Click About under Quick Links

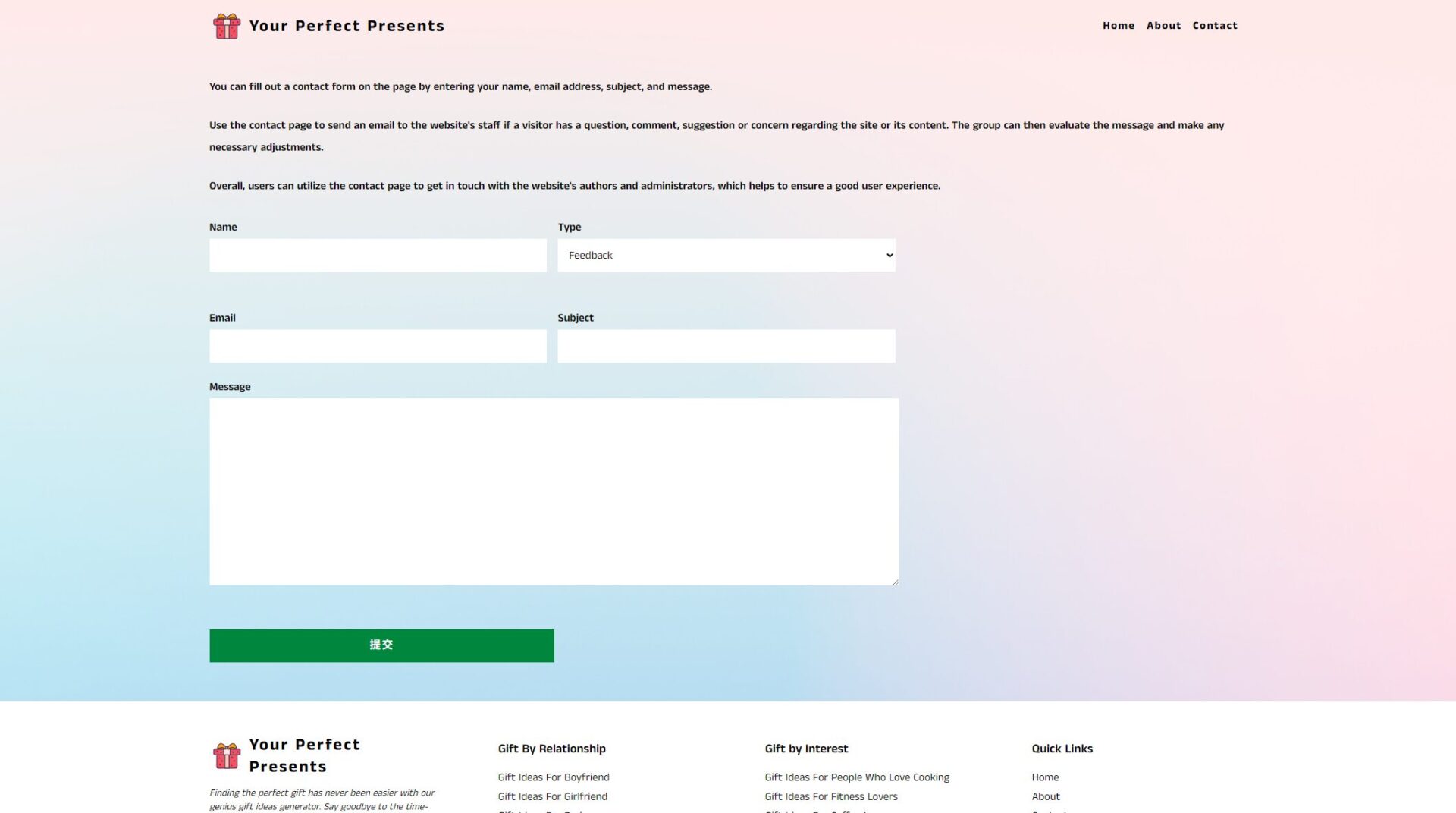[x=1045, y=796]
